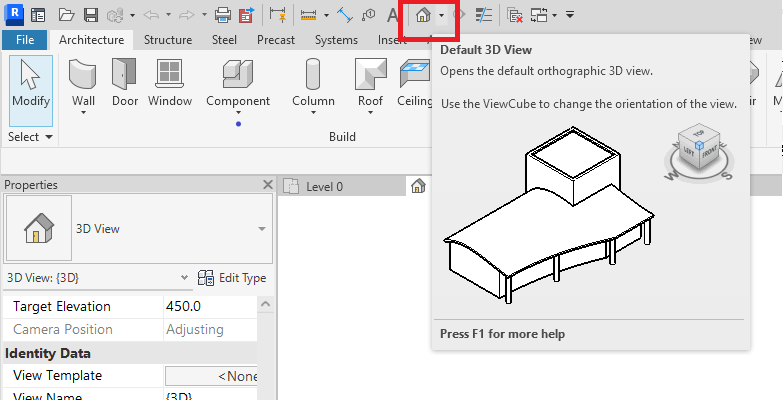Expand the Select panel dropdown

30,137
